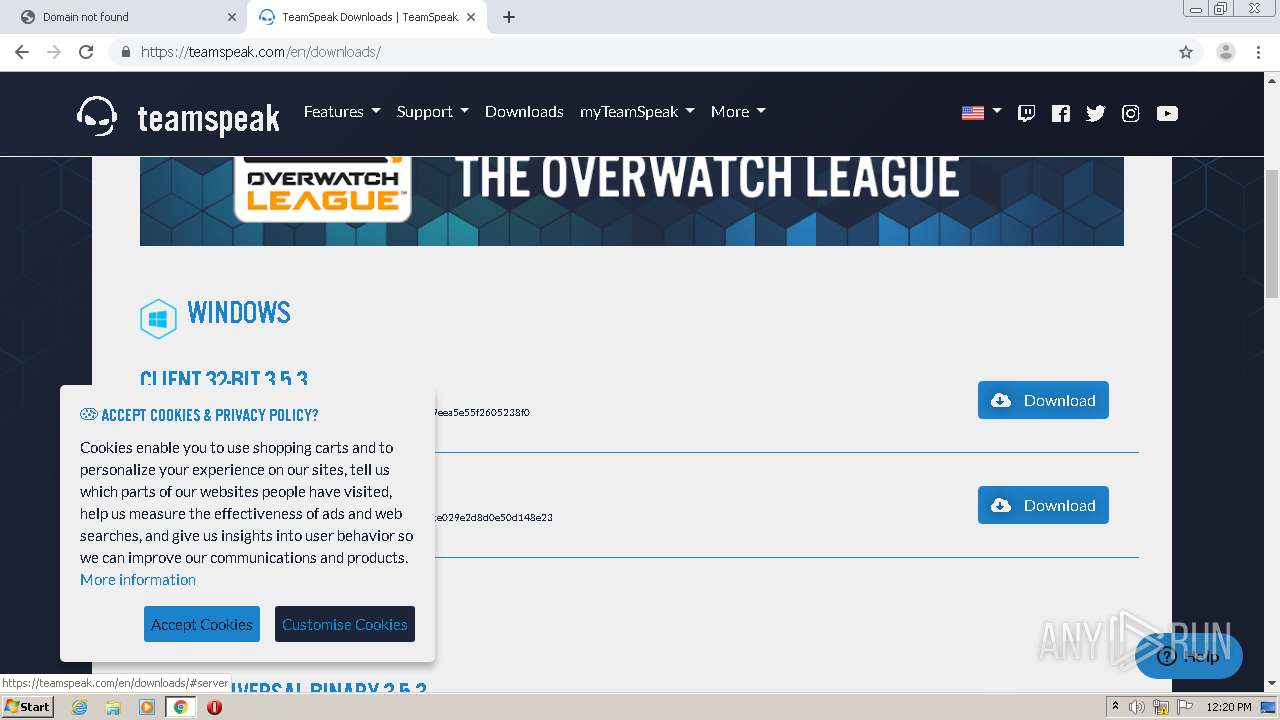Open the Help chat button

tap(1189, 657)
